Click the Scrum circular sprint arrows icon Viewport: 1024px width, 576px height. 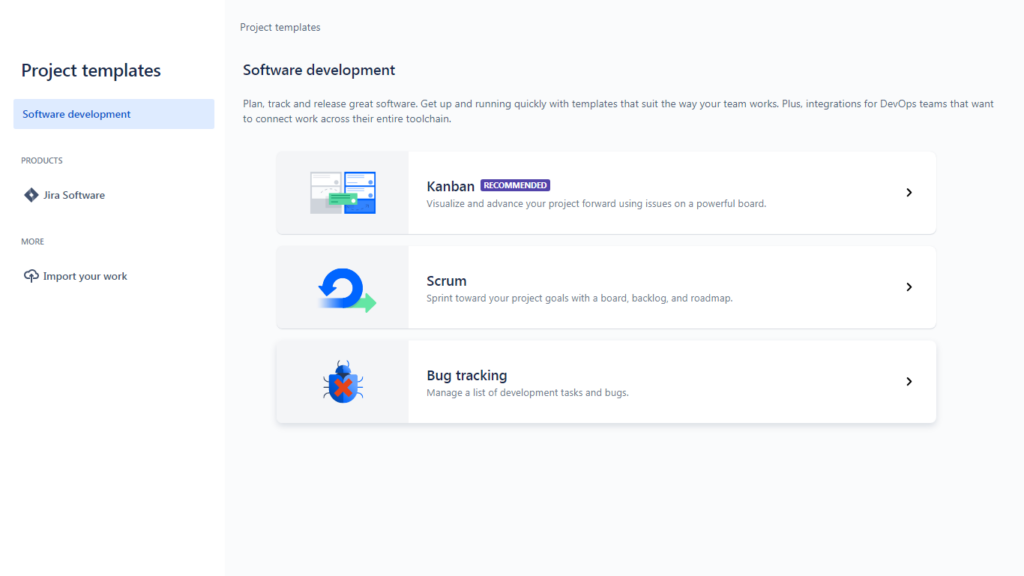coord(343,287)
